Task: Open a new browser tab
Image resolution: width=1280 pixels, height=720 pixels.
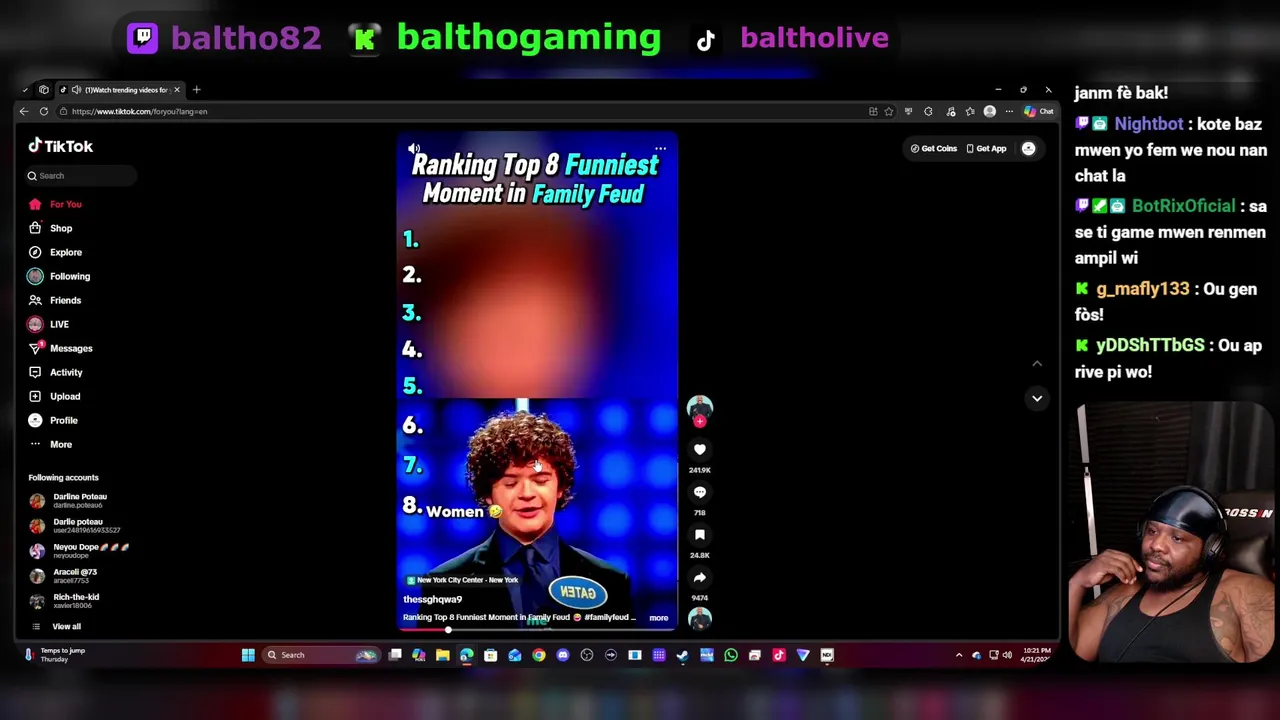Action: click(x=196, y=90)
